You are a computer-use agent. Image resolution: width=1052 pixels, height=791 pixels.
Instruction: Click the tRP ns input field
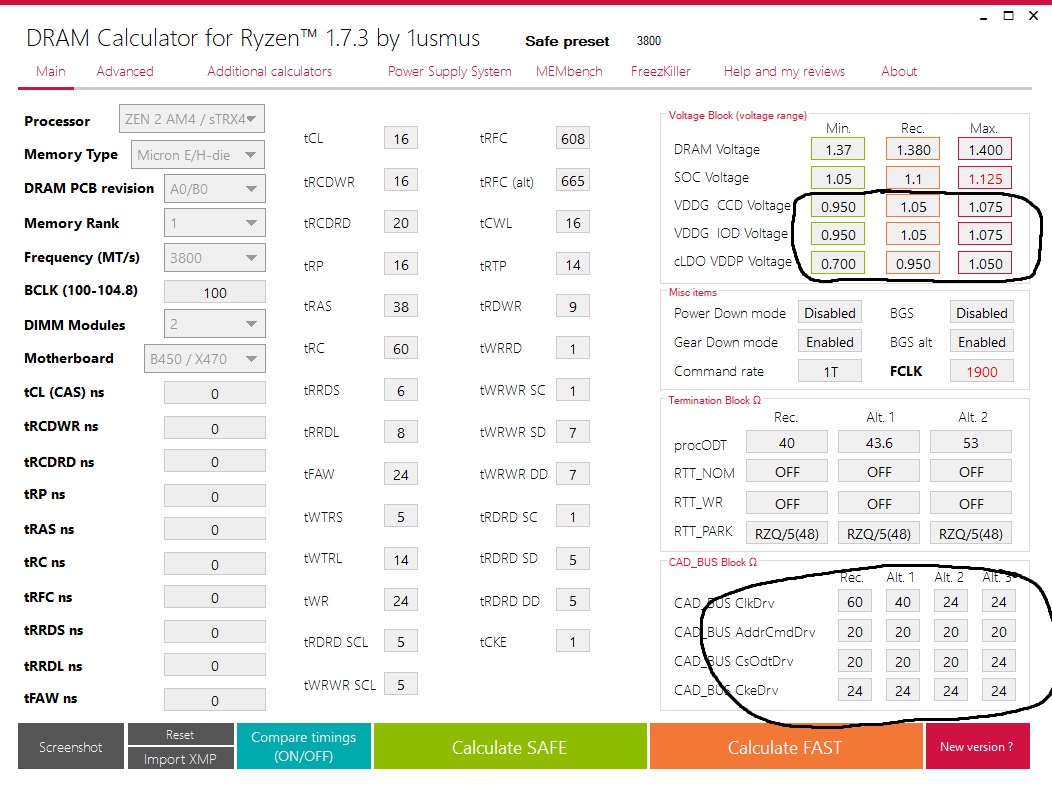pos(215,496)
